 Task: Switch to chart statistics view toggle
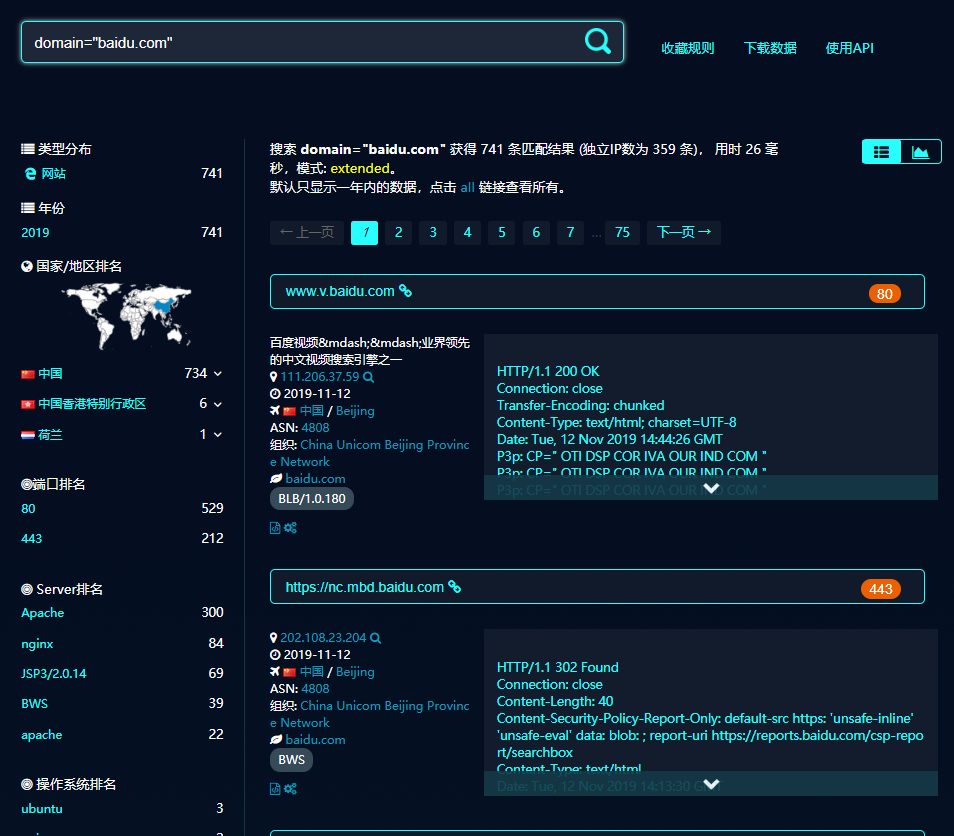tap(921, 152)
